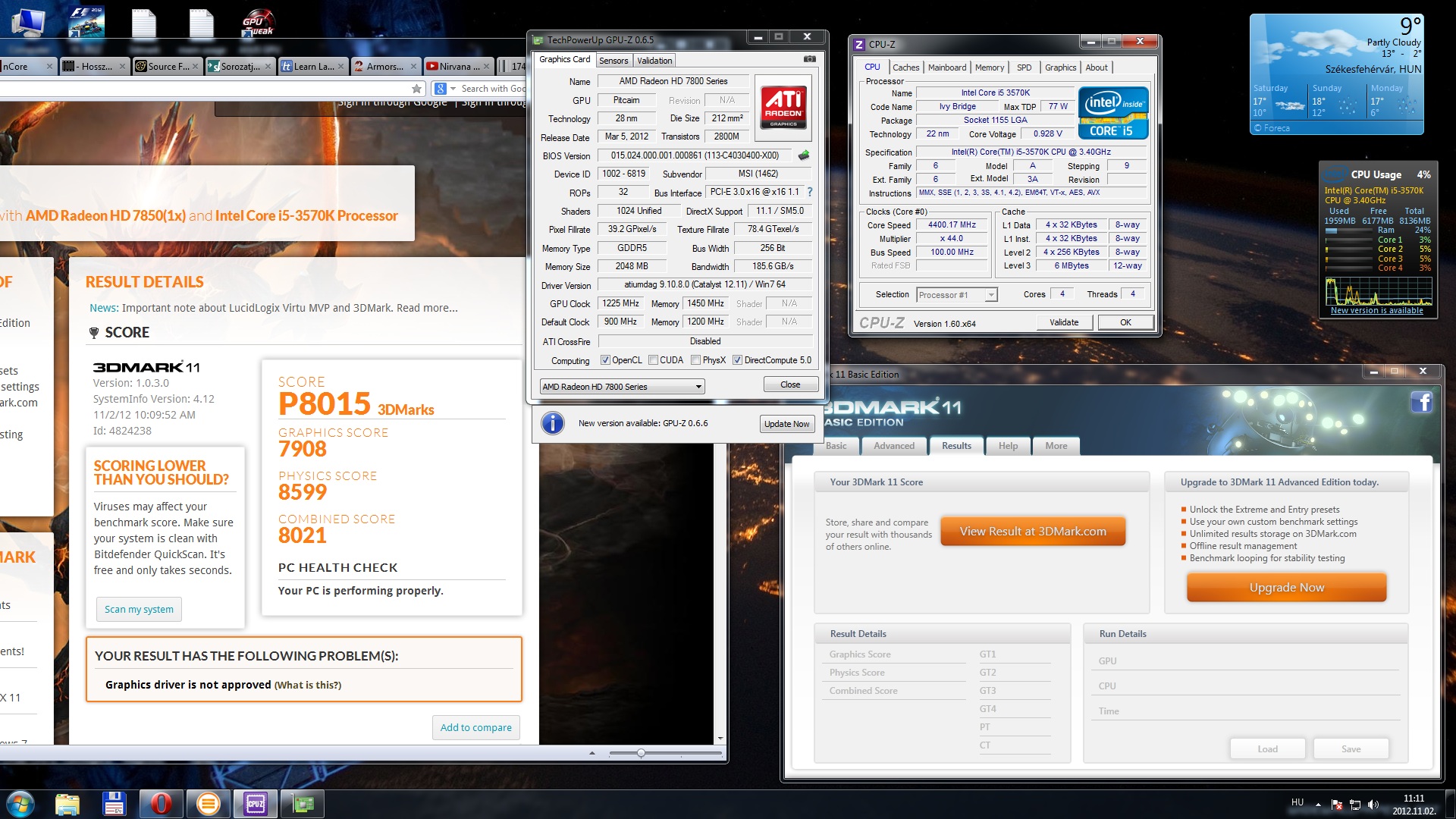Click the browser zoom slider handle
Image resolution: width=1456 pixels, height=819 pixels.
tap(641, 753)
